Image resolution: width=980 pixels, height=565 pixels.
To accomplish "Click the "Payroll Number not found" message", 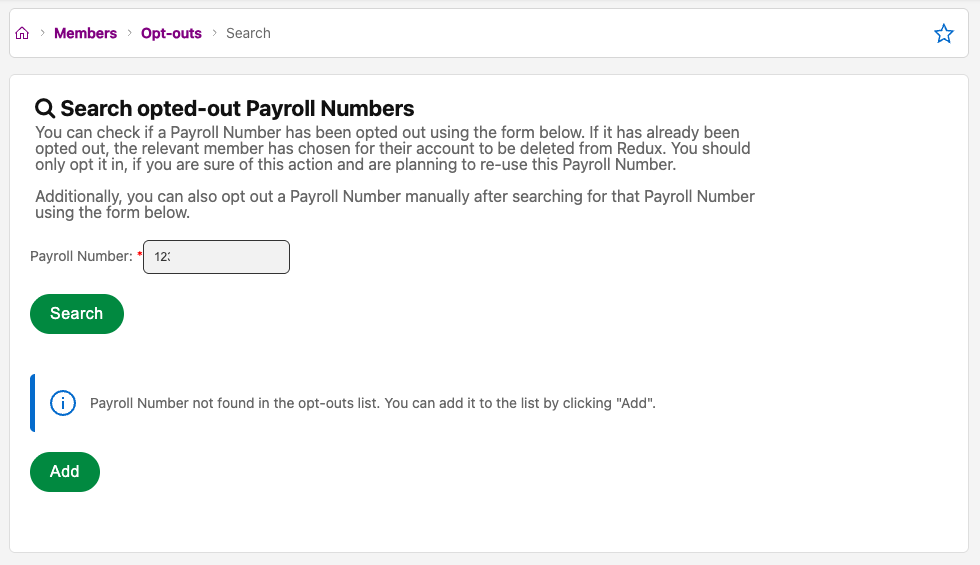I will (372, 404).
